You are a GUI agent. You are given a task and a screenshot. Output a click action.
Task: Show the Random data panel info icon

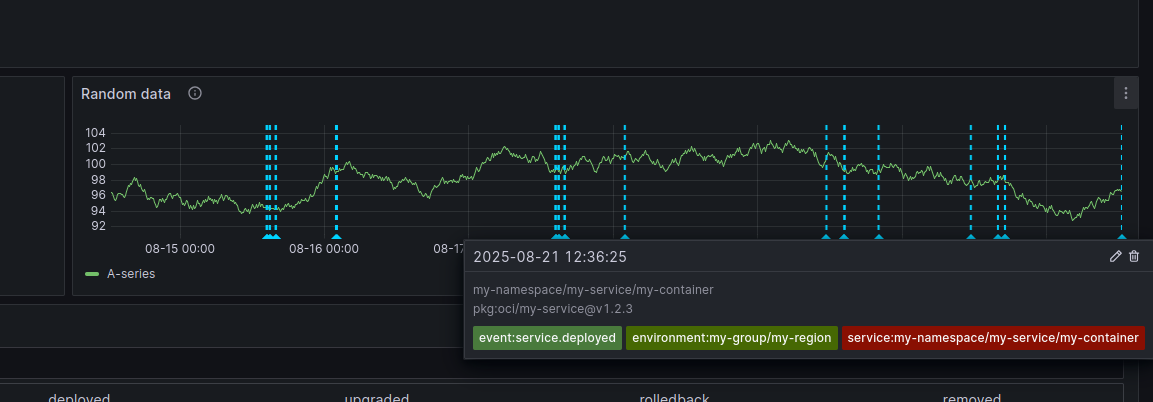(195, 93)
